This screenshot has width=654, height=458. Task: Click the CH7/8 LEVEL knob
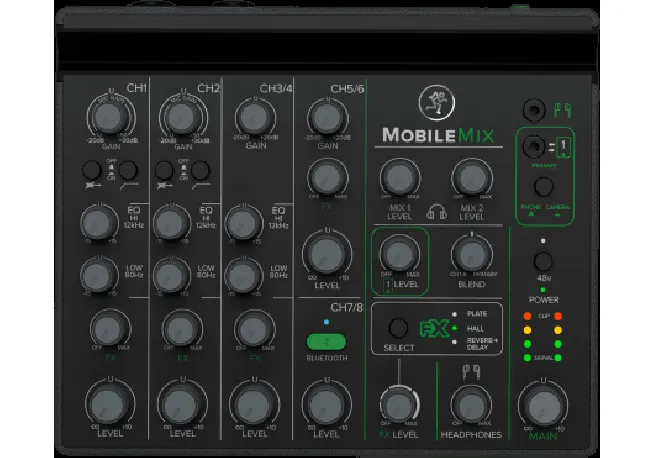(327, 405)
